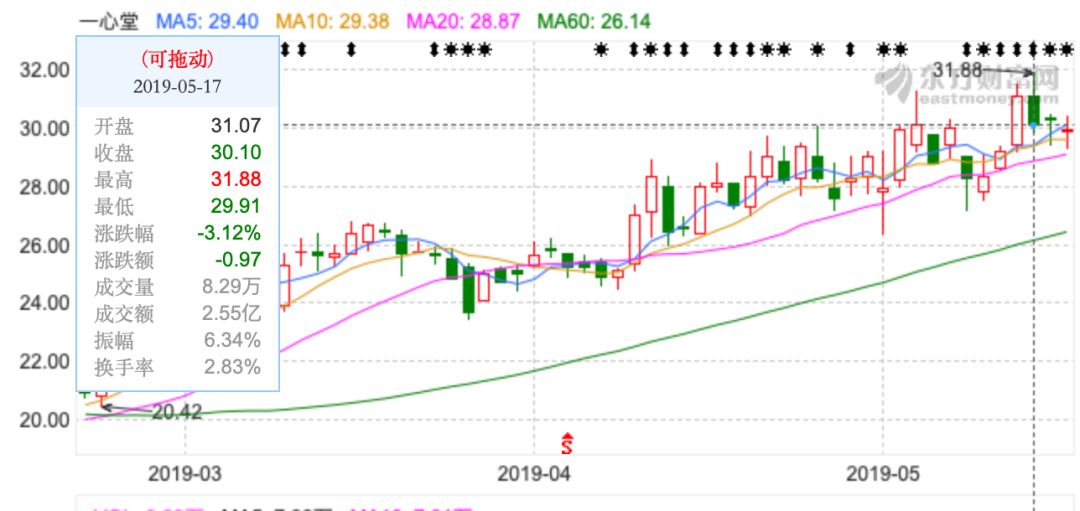This screenshot has height=511, width=1080.
Task: Click the 2019-05 date axis label
Action: click(882, 471)
